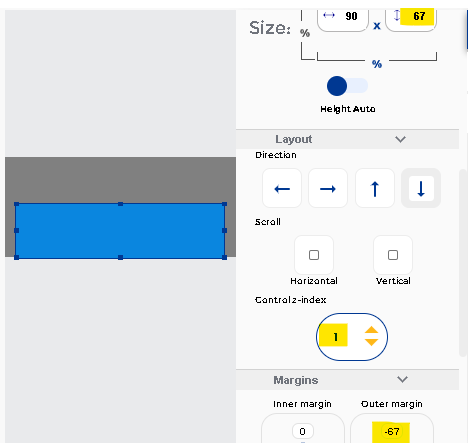Collapse the Layout section chevron
Image resolution: width=468 pixels, height=446 pixels.
tap(400, 139)
